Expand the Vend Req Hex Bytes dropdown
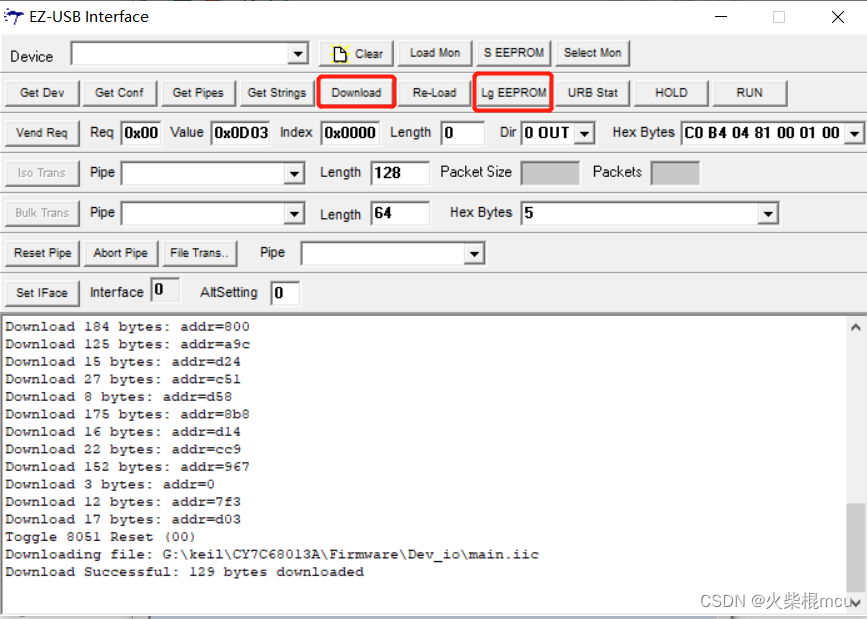 coord(855,133)
